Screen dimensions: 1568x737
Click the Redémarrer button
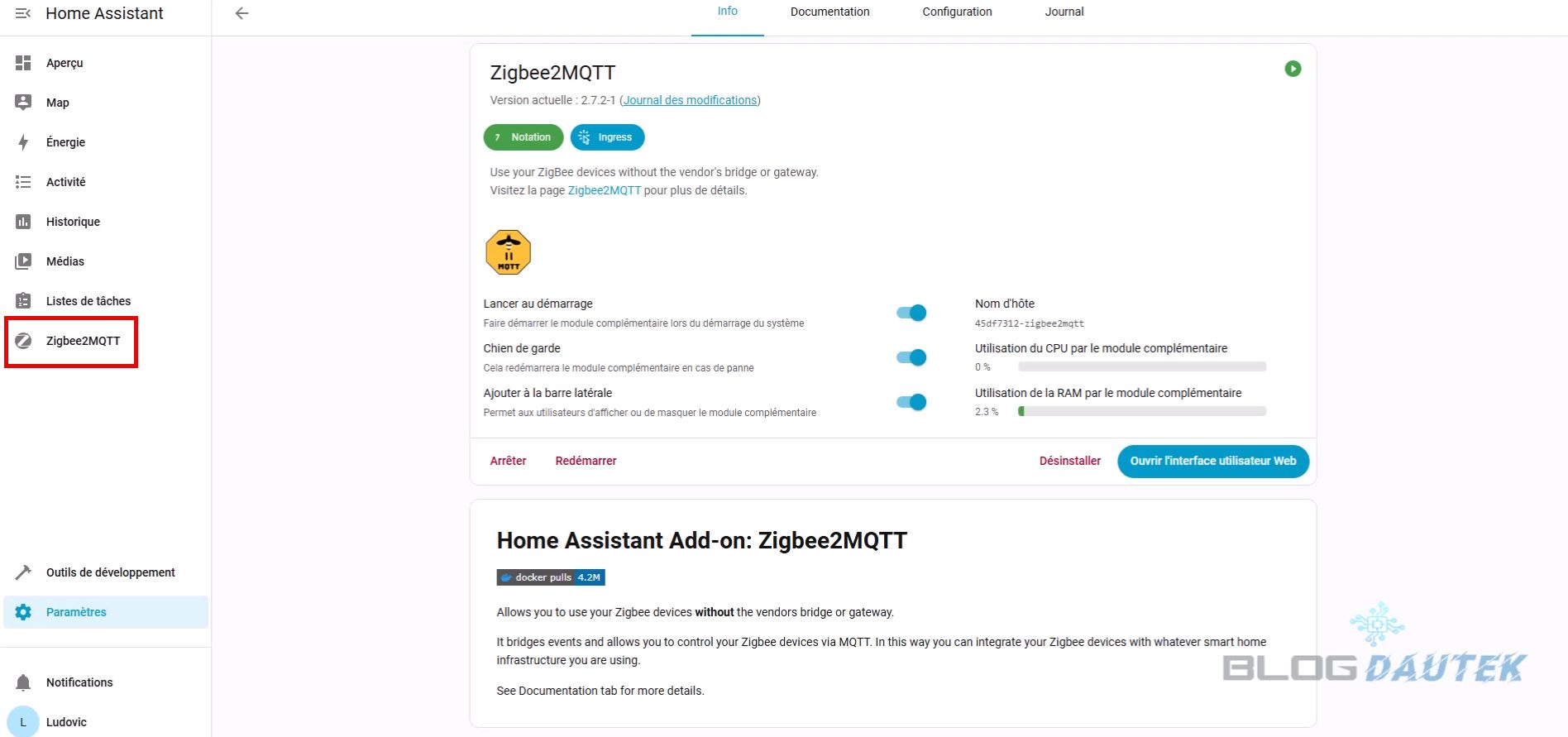586,461
